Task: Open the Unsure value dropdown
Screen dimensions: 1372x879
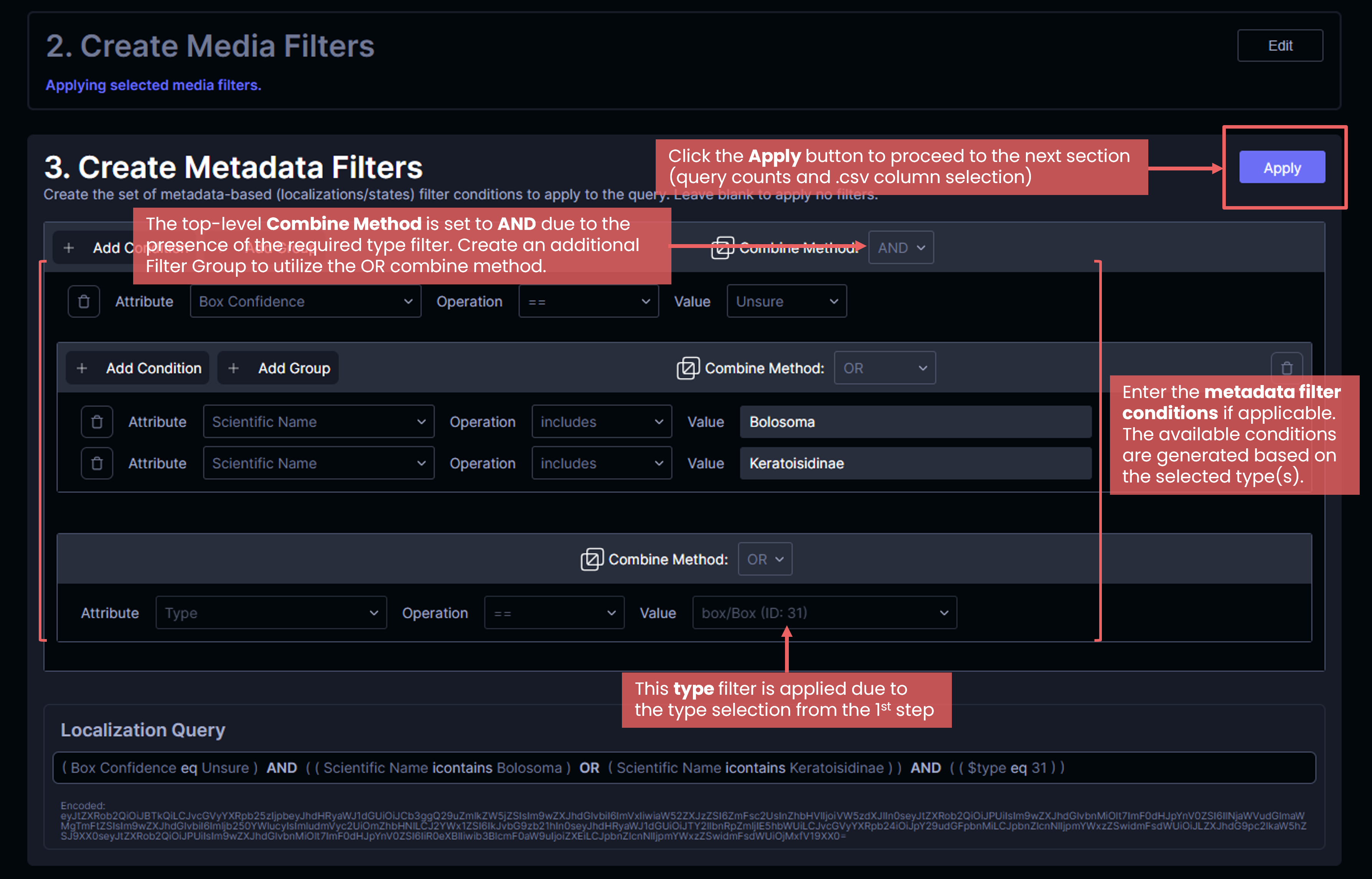Action: (x=787, y=301)
